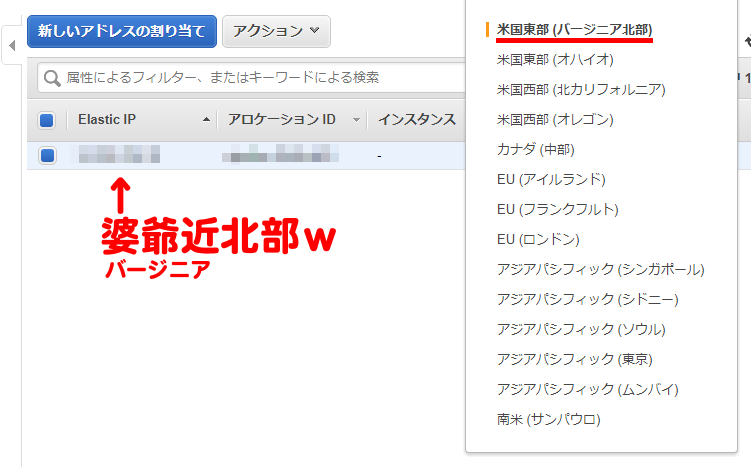The image size is (751, 467).
Task: Select region 米国西部 (北カリフォルニア)
Action: pyautogui.click(x=581, y=90)
